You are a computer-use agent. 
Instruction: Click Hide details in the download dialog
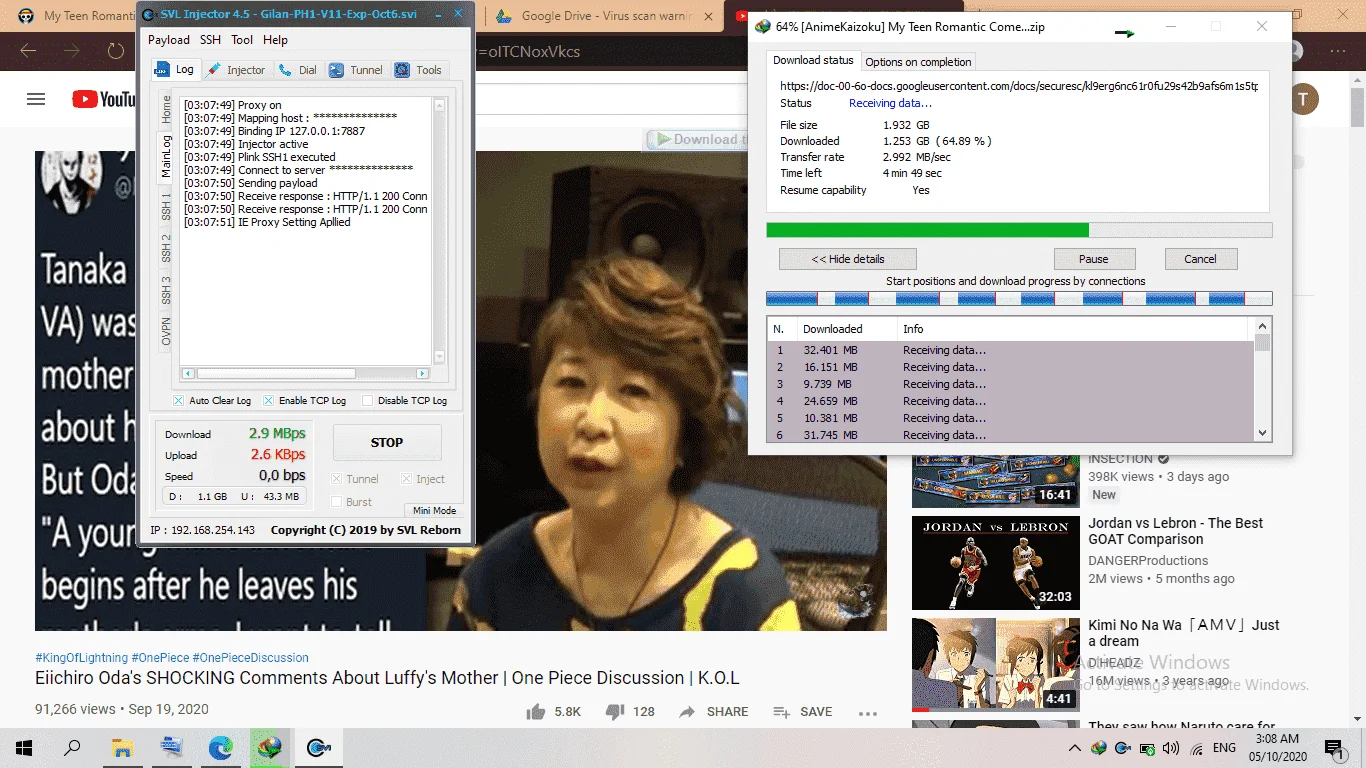[847, 259]
